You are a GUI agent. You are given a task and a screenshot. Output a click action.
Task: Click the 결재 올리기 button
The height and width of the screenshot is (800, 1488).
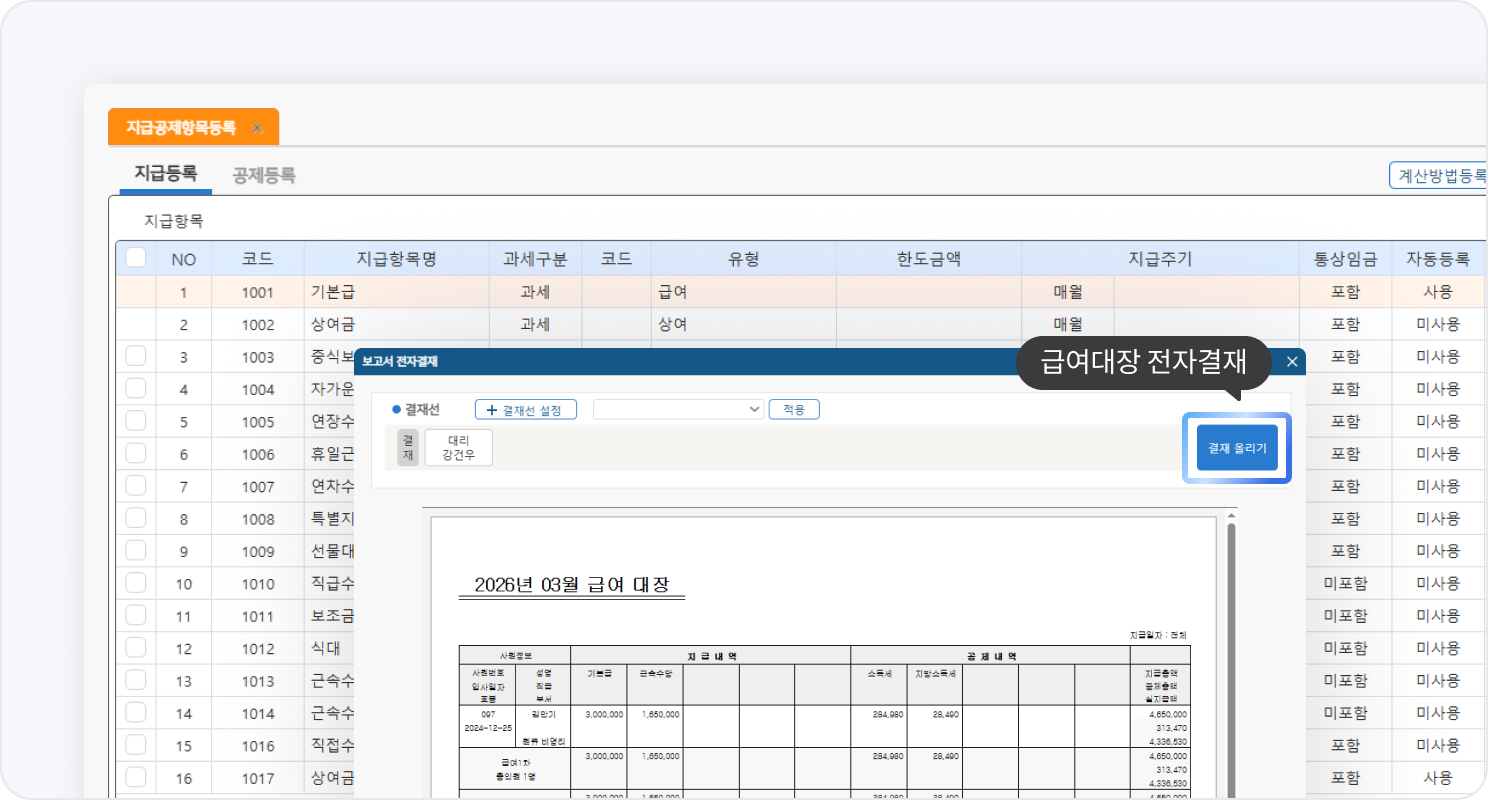[x=1237, y=448]
